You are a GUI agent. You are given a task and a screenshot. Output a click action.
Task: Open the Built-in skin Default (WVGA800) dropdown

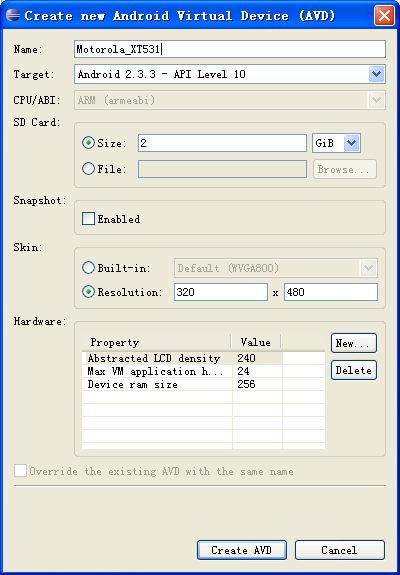click(x=369, y=268)
